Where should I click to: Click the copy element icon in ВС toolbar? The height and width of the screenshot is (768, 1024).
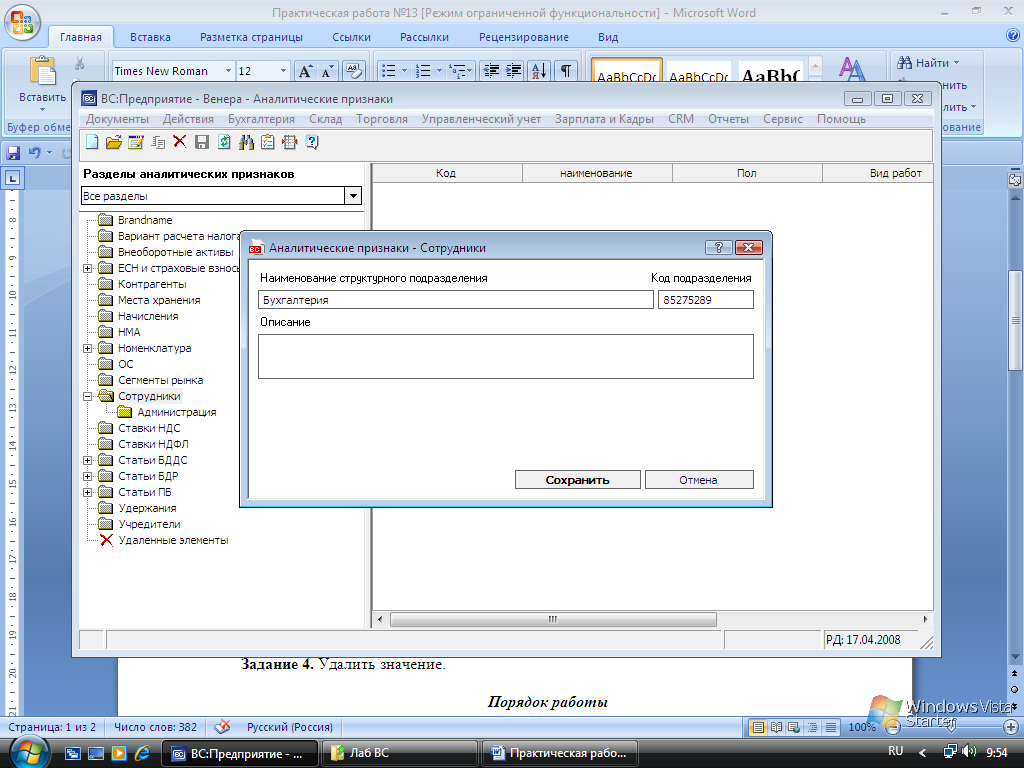(x=158, y=142)
